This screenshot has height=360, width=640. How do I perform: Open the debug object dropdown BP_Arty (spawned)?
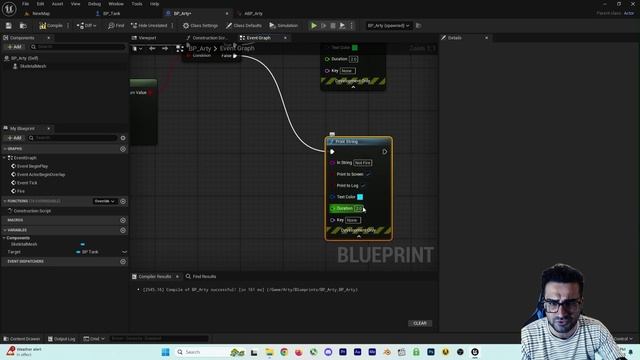click(388, 25)
